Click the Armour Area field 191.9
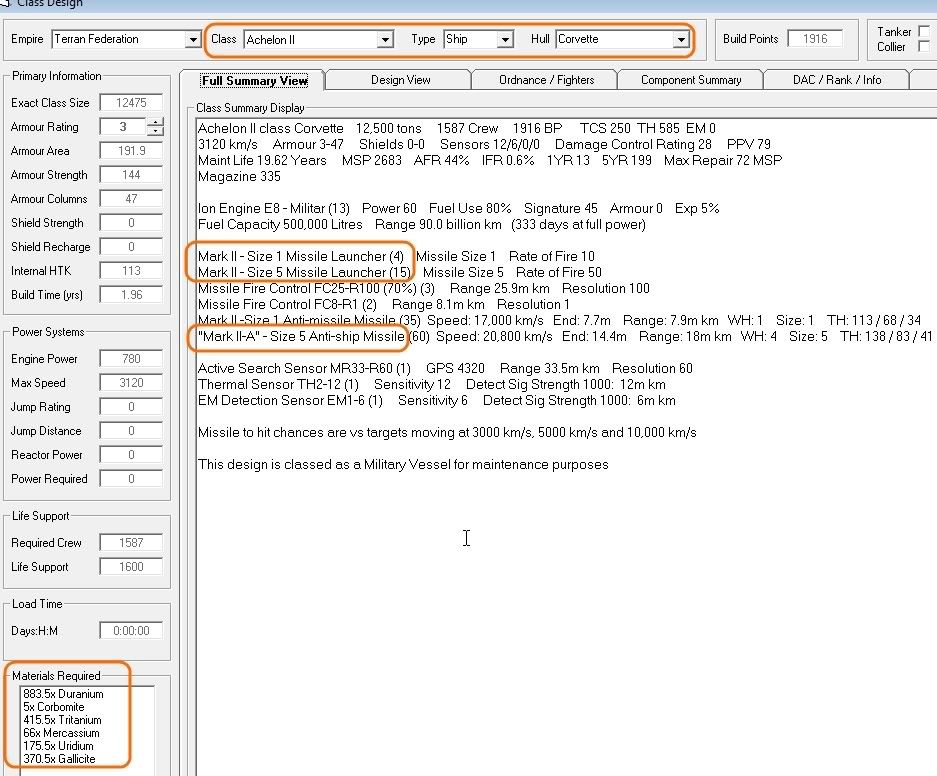937x776 pixels. (x=131, y=151)
